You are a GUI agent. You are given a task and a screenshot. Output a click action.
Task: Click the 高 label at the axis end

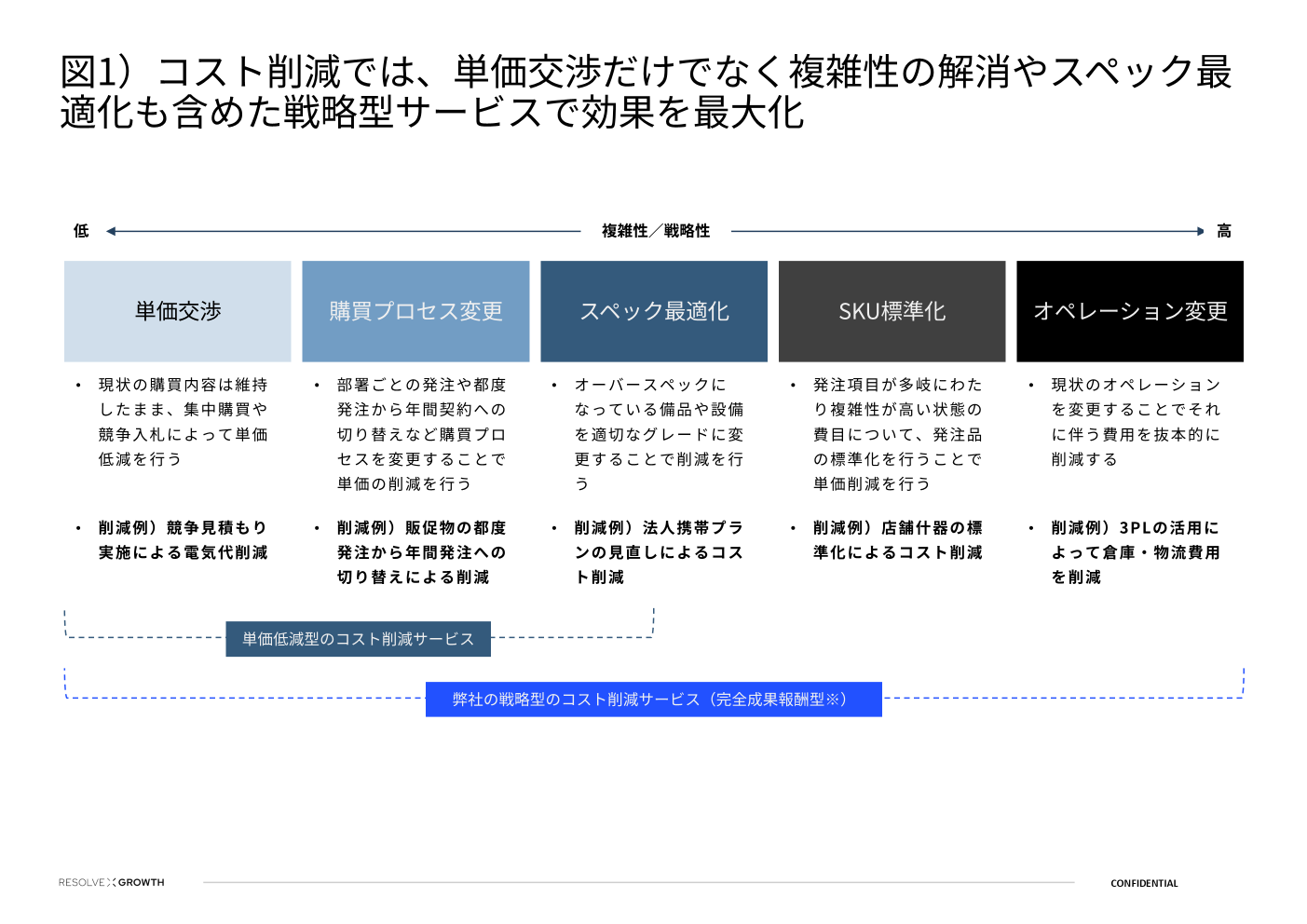click(1224, 231)
